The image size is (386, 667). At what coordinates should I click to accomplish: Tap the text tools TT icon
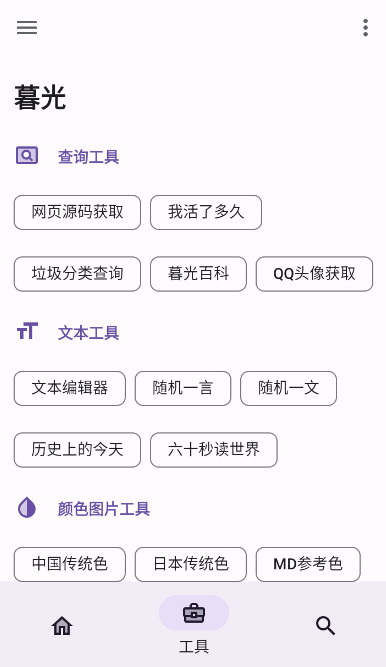[27, 331]
